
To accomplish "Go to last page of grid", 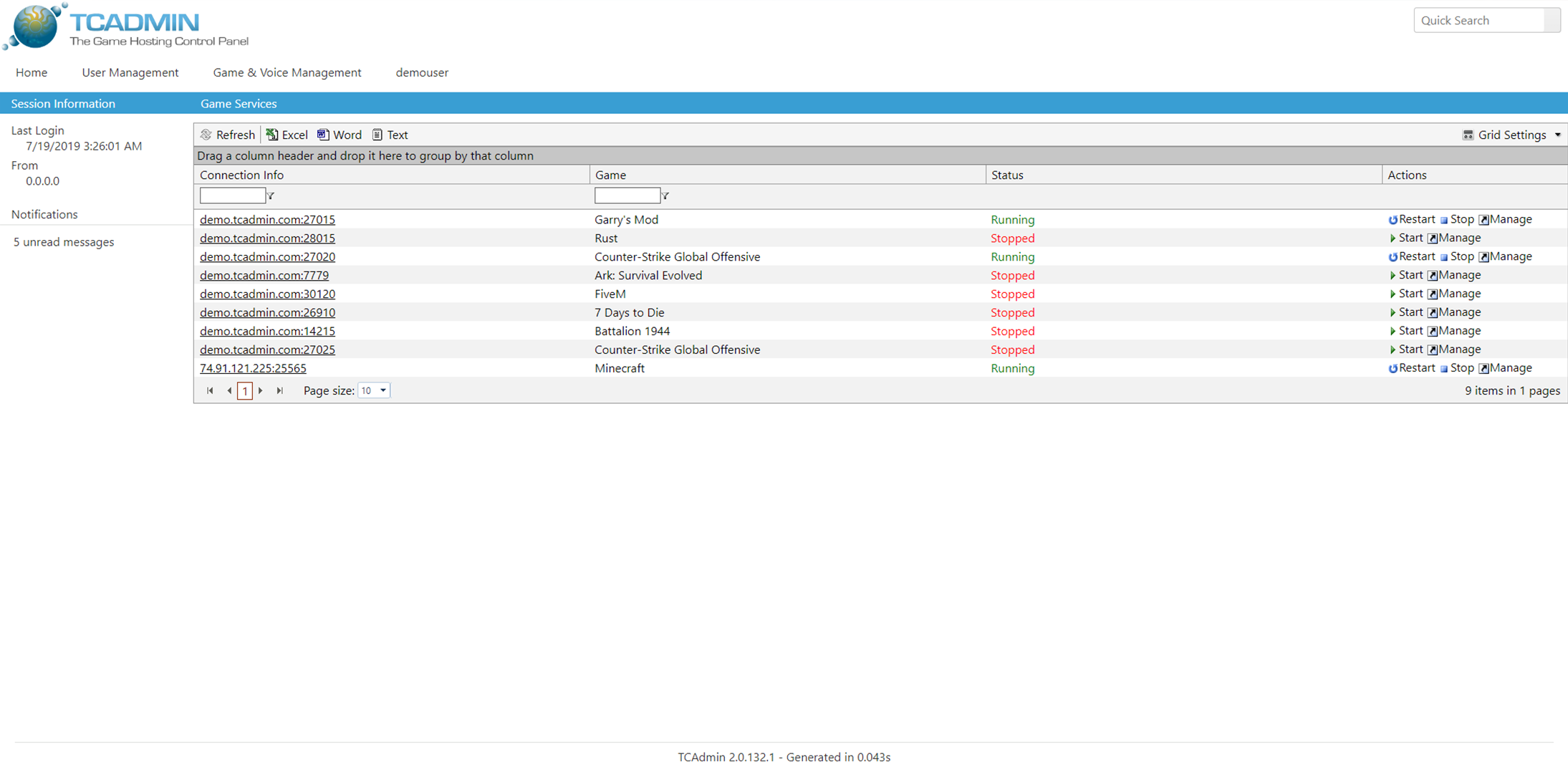I will pos(280,390).
